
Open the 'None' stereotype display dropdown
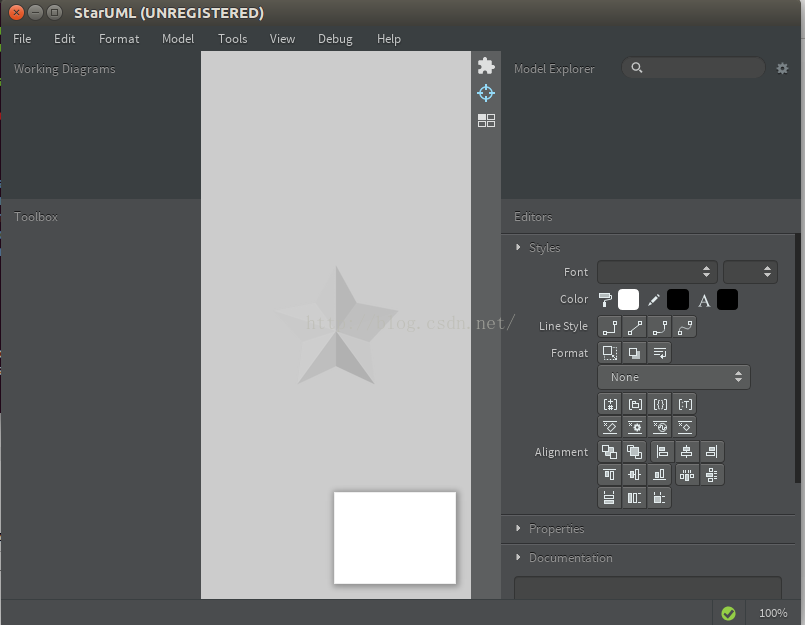point(674,377)
